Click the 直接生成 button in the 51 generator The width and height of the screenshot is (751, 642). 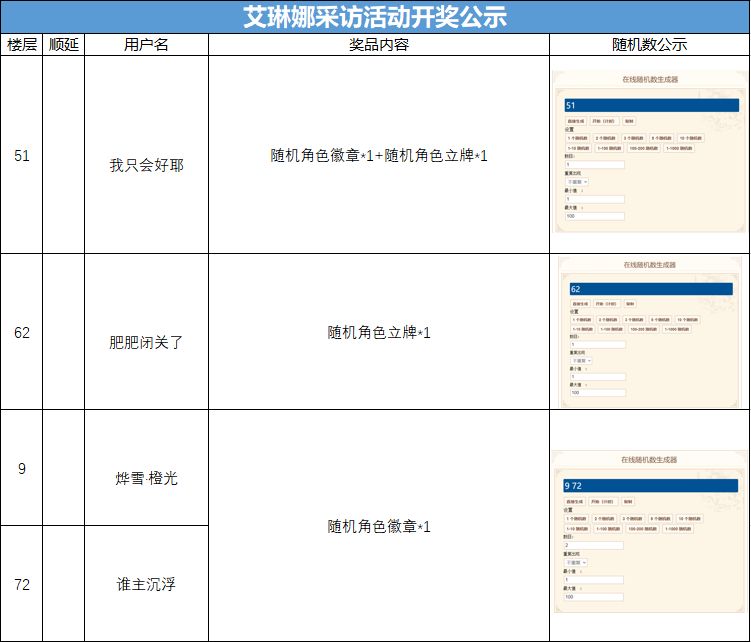pyautogui.click(x=576, y=121)
